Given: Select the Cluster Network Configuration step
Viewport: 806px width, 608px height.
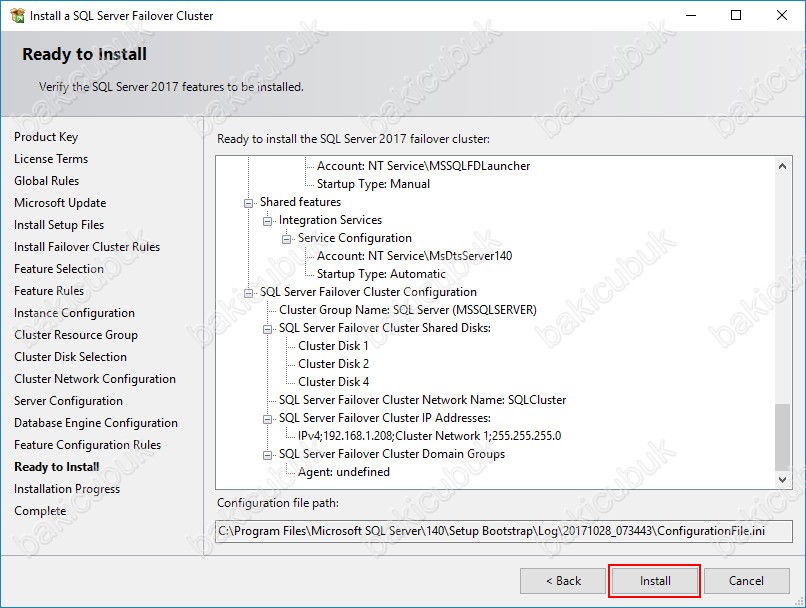Looking at the screenshot, I should click(95, 379).
